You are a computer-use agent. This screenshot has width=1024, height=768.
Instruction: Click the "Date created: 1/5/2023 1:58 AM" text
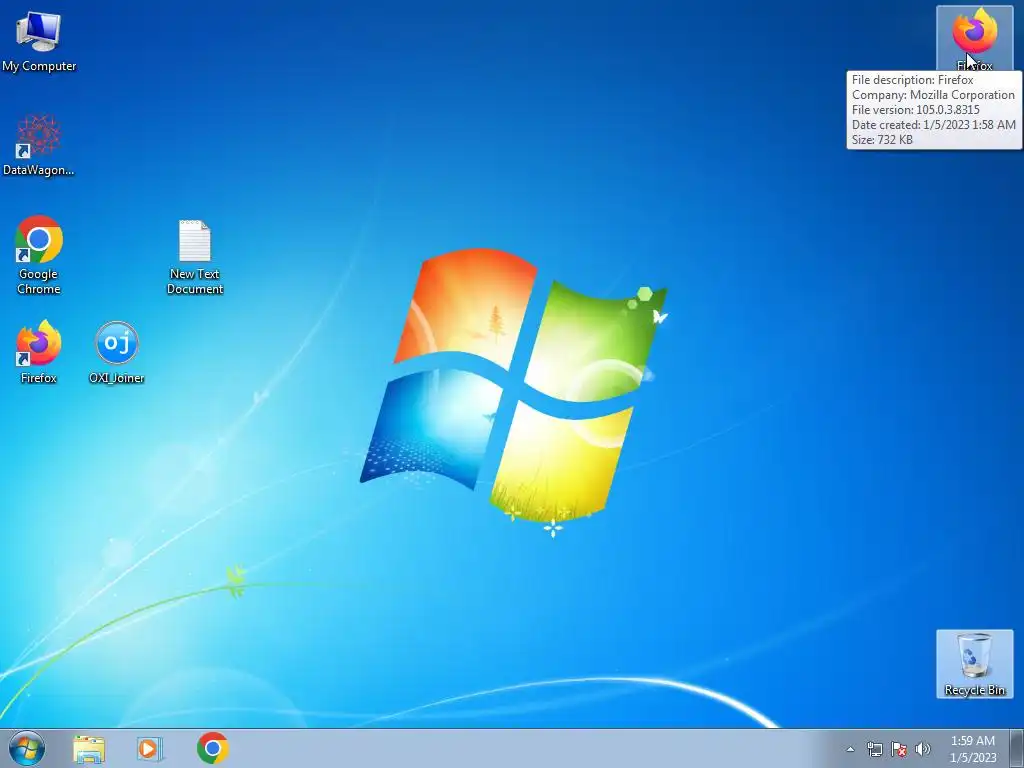[x=934, y=125]
